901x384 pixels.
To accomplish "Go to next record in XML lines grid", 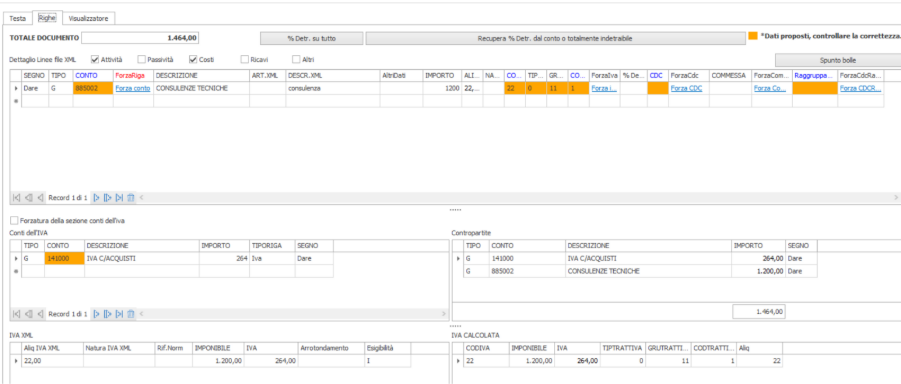I will (96, 198).
